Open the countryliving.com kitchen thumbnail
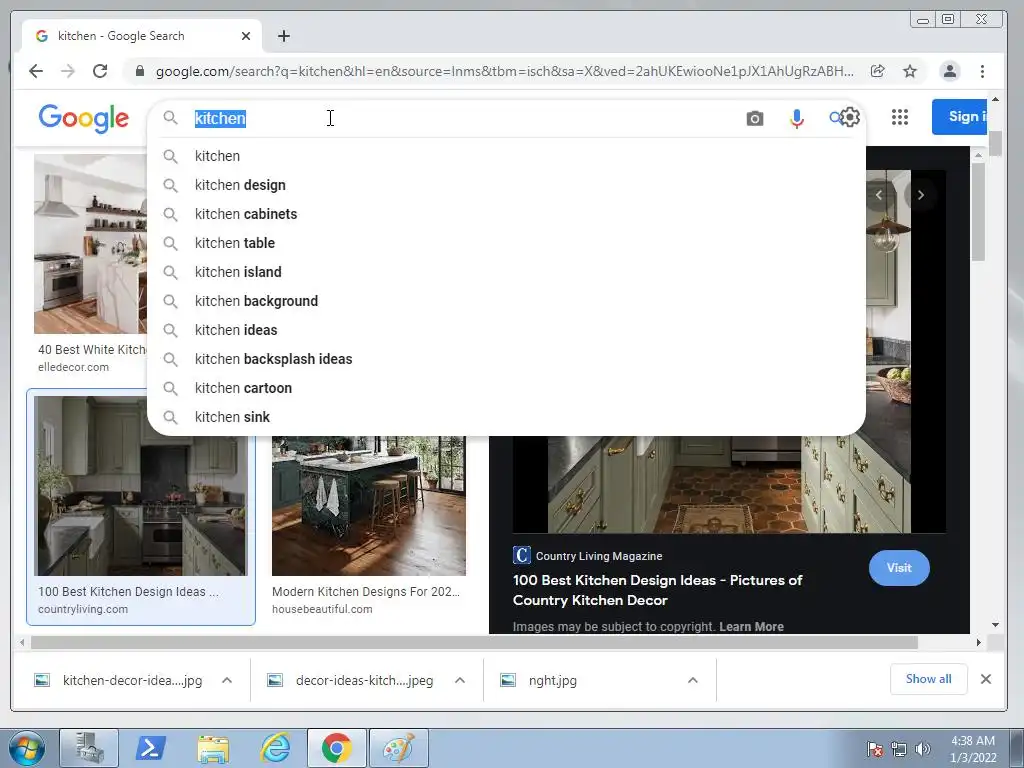 (140, 485)
